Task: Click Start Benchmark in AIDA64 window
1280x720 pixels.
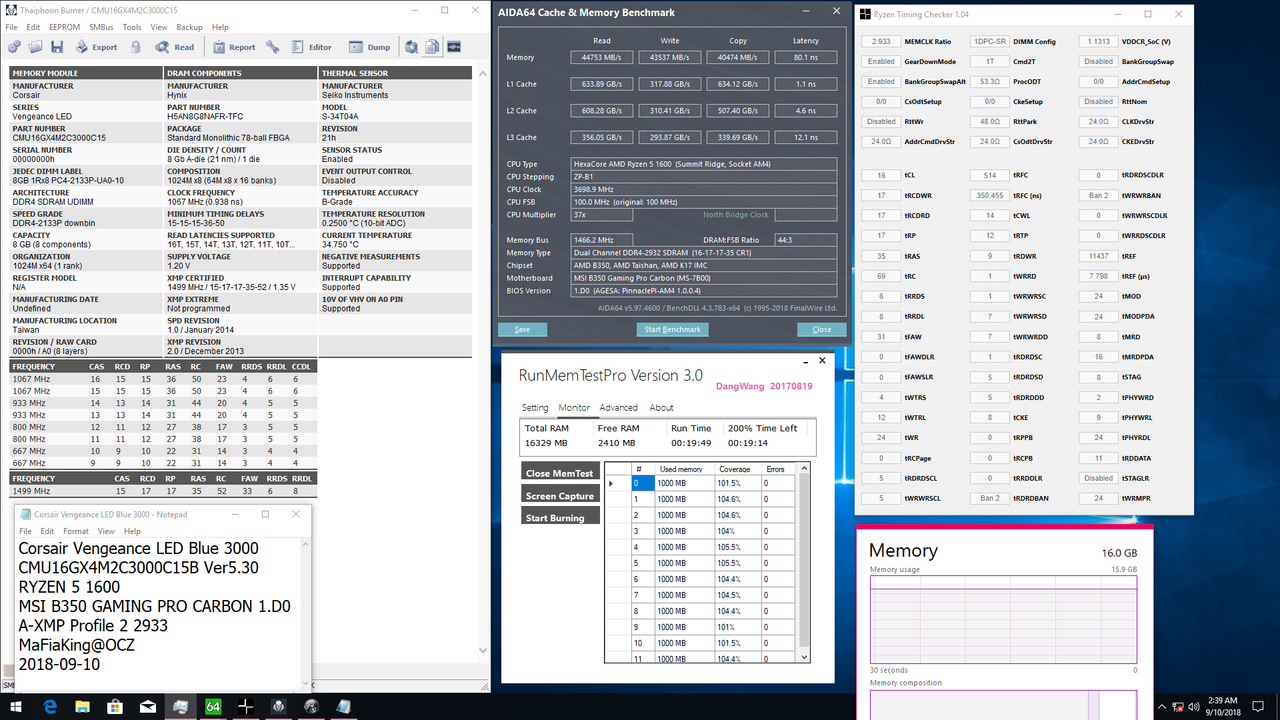Action: coord(674,329)
